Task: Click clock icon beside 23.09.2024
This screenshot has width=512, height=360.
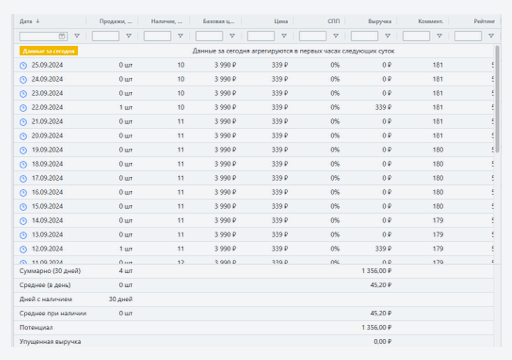Action: point(23,94)
